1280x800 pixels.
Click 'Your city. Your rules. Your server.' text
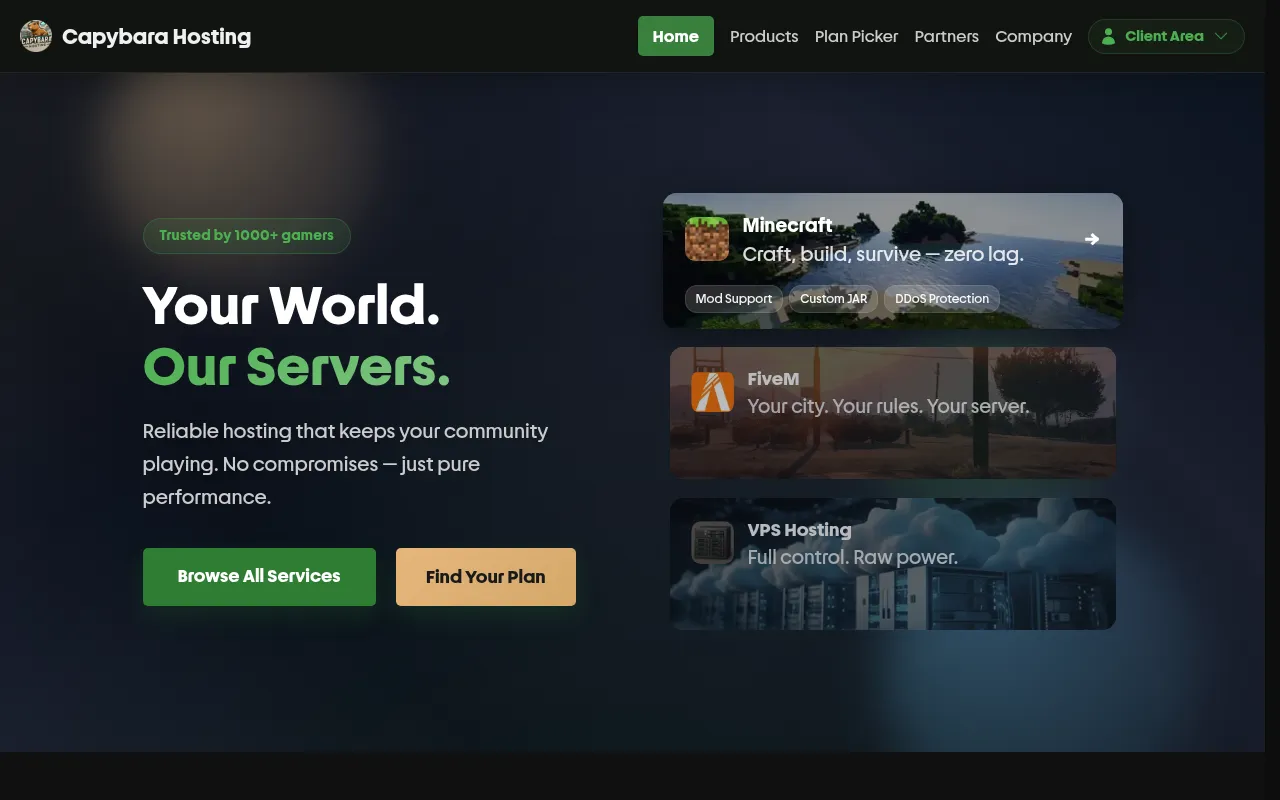coord(888,406)
